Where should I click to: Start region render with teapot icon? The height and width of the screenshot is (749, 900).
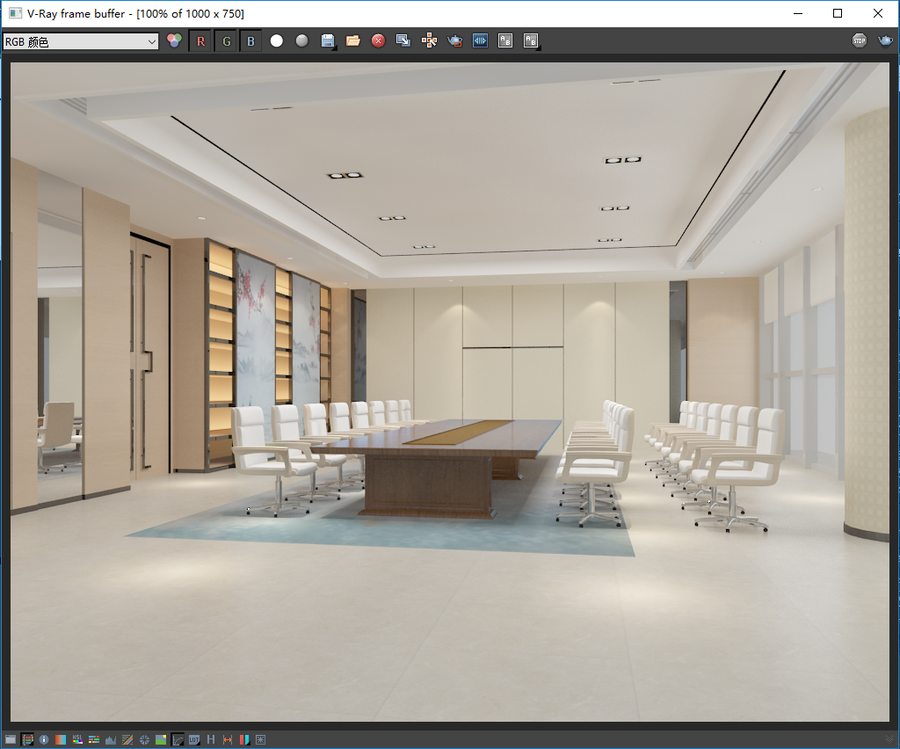pyautogui.click(x=455, y=41)
